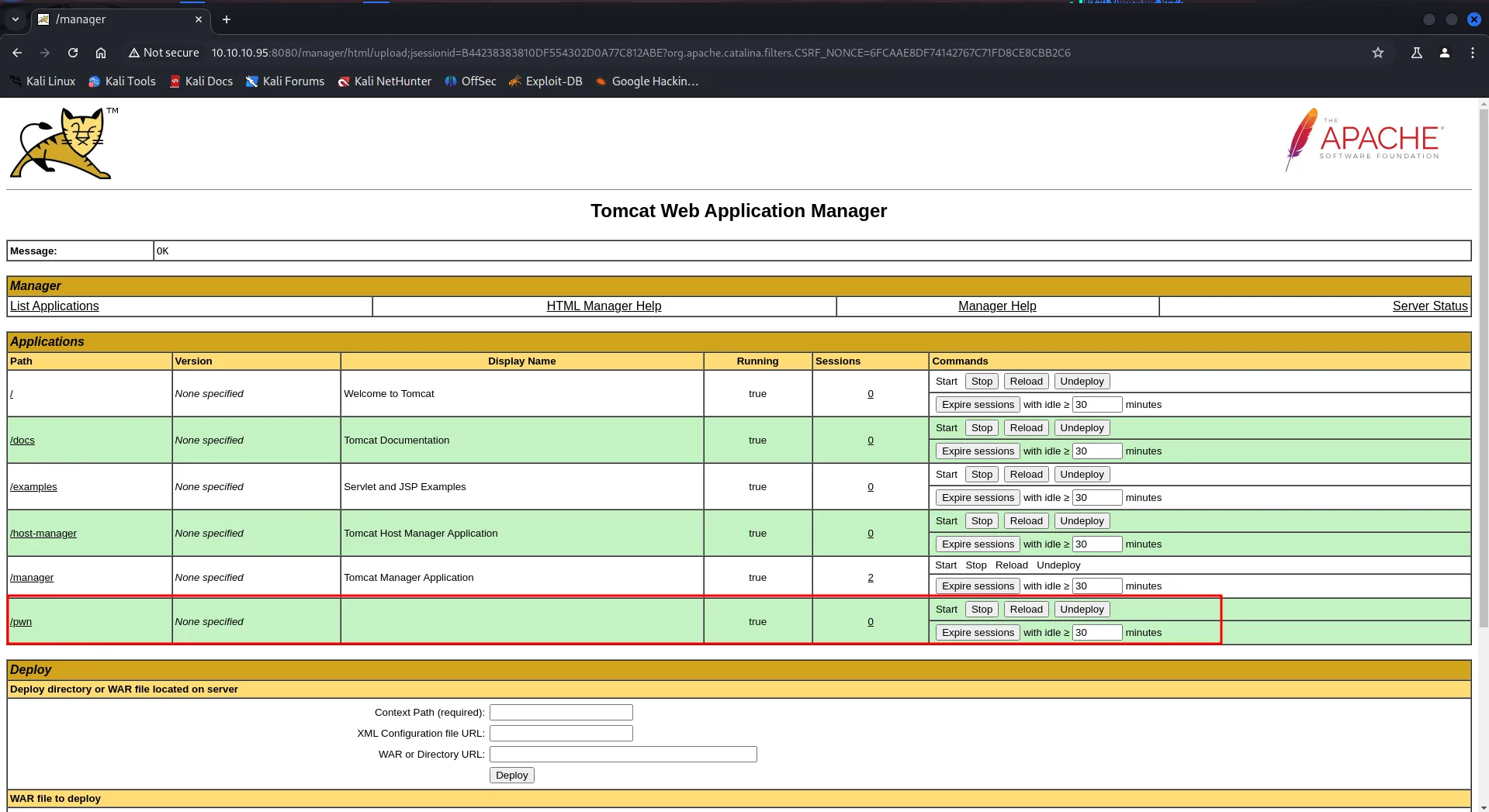Click the Context Path input field
This screenshot has height=812, width=1489.
point(561,713)
